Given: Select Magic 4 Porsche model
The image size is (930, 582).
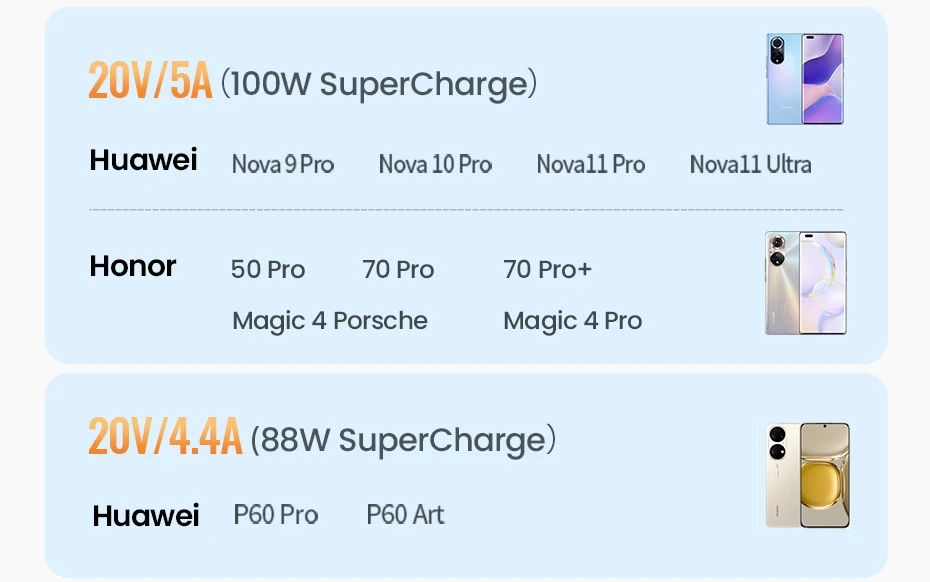Looking at the screenshot, I should [330, 321].
